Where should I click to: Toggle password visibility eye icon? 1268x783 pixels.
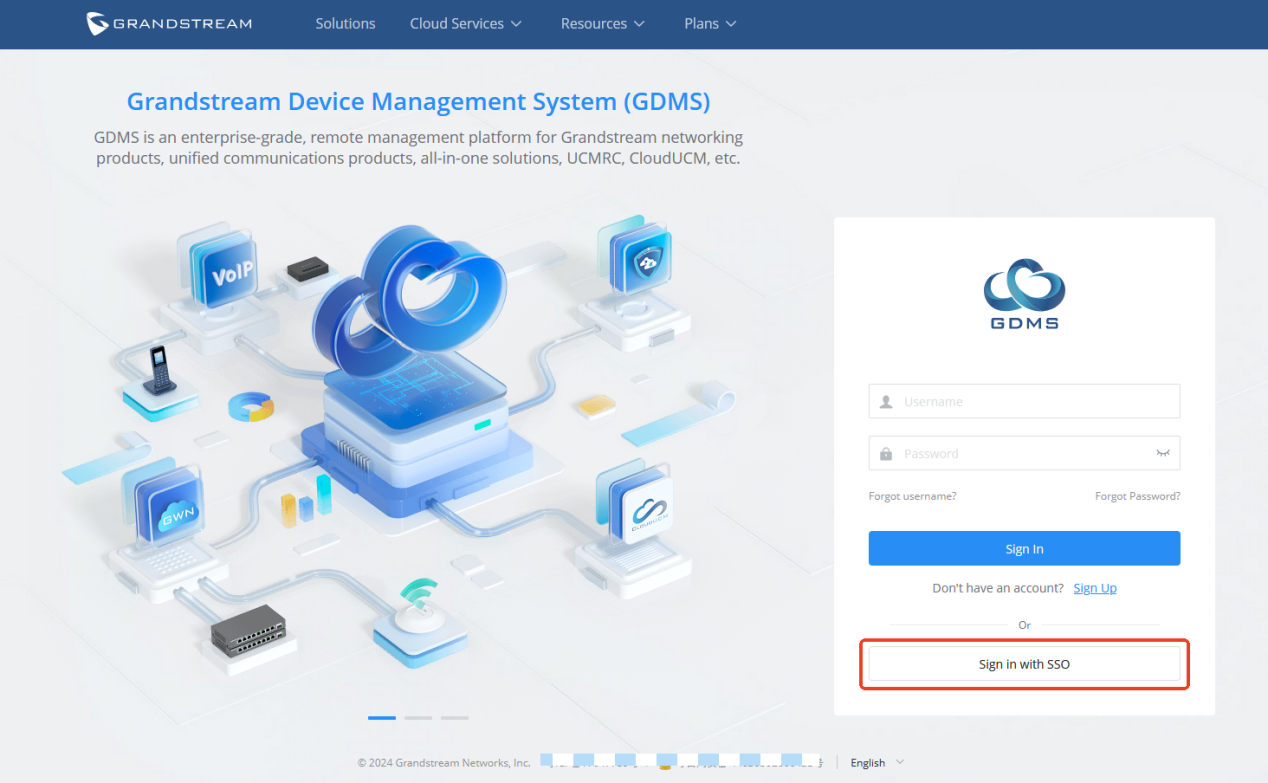click(x=1163, y=453)
